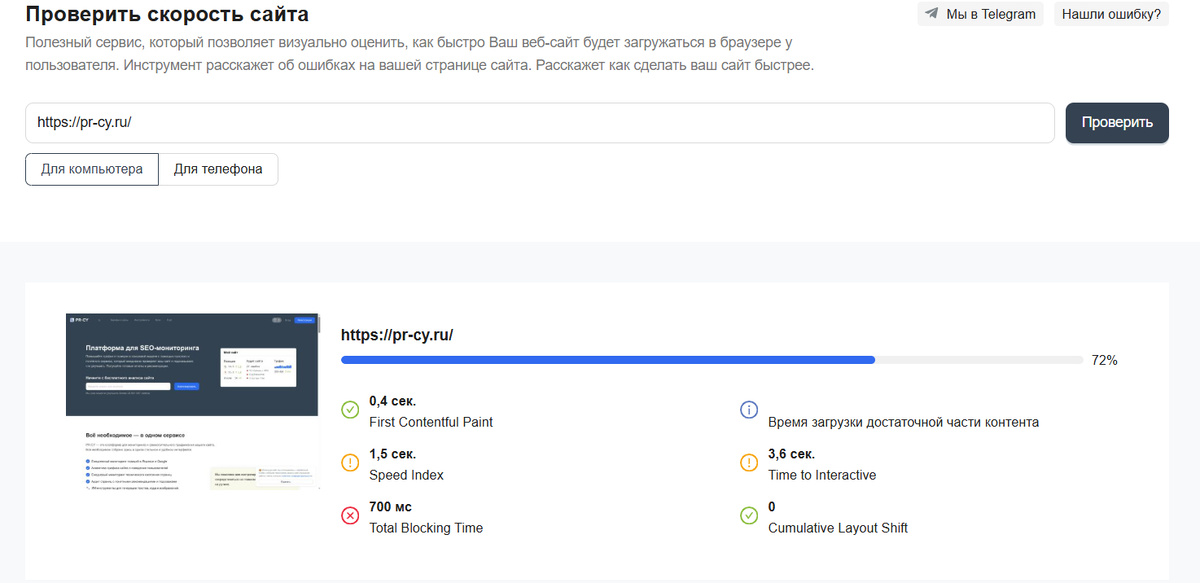Click the "Speed Index" metric label
The image size is (1200, 583).
406,475
